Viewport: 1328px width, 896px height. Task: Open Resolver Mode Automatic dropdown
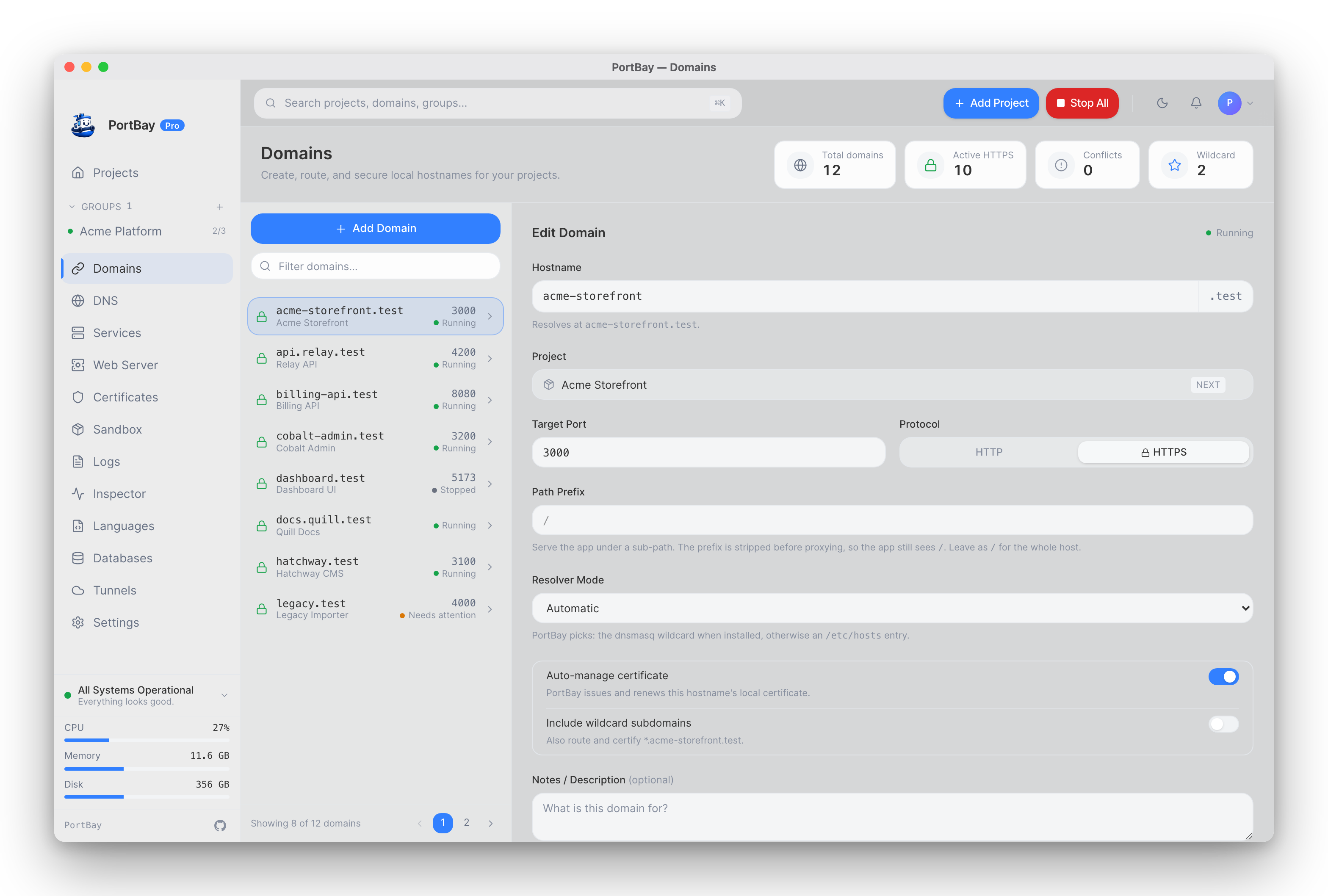click(892, 608)
